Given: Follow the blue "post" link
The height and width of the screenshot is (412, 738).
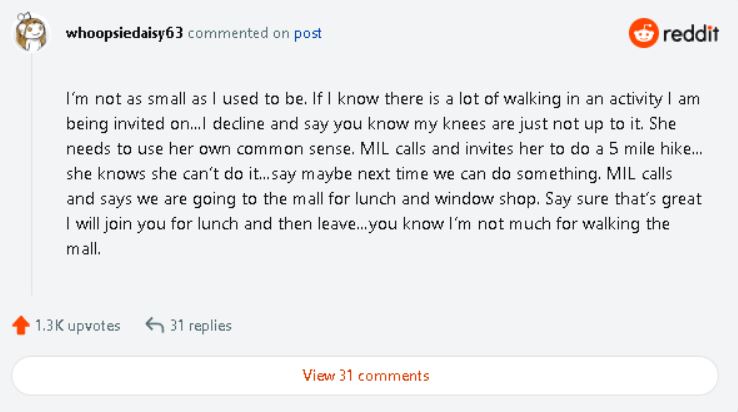Looking at the screenshot, I should [x=308, y=33].
